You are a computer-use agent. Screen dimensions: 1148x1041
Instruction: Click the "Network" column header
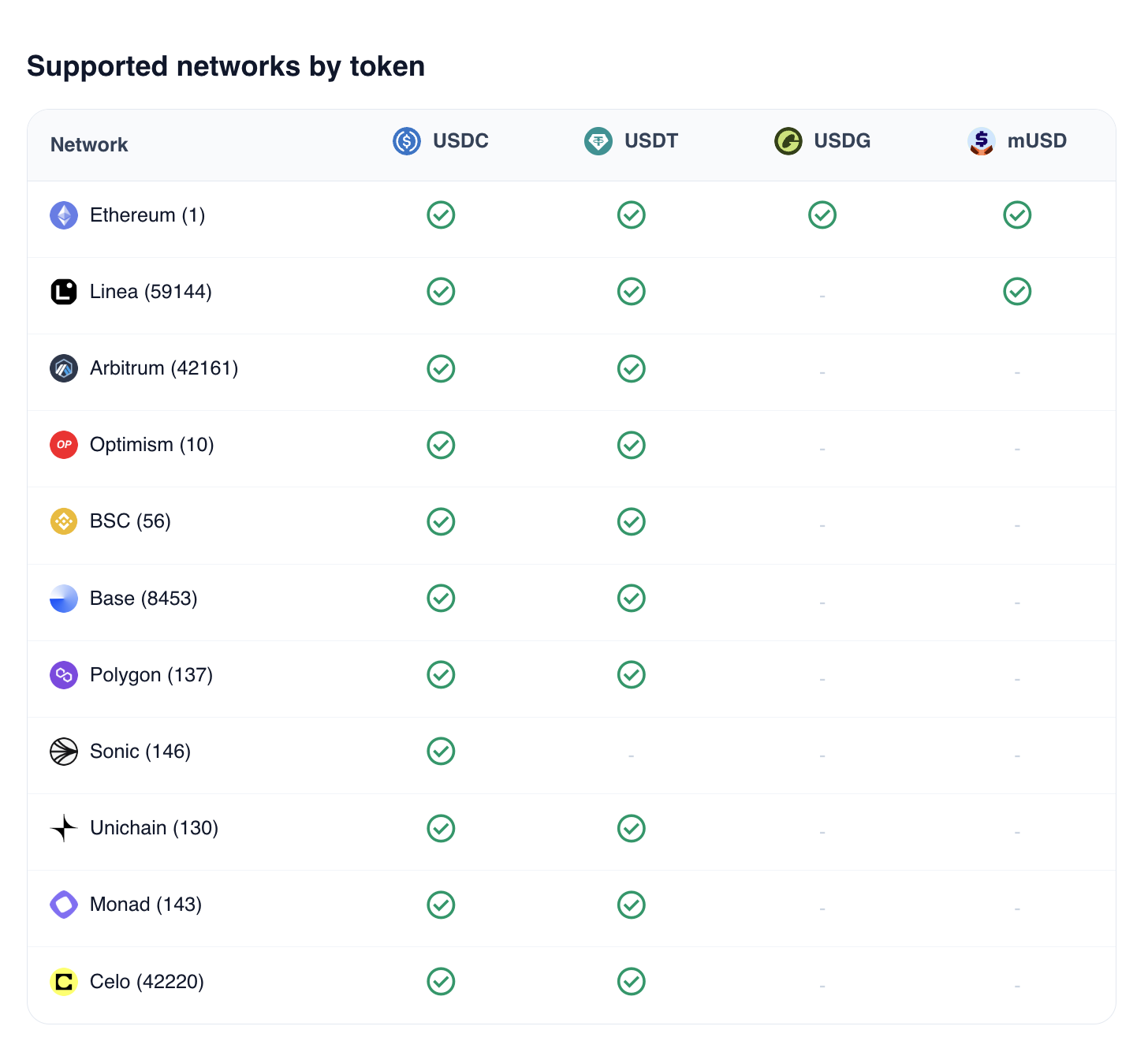pyautogui.click(x=89, y=145)
